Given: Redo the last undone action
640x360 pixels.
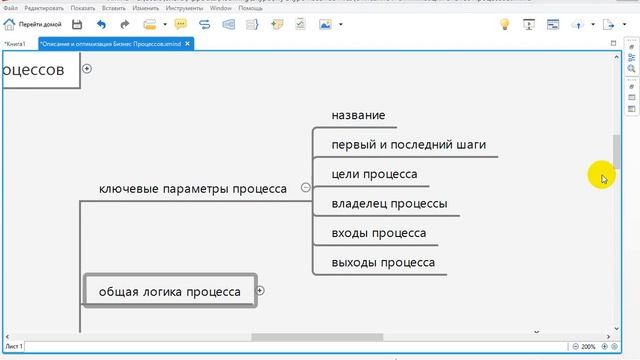Looking at the screenshot, I should point(125,24).
